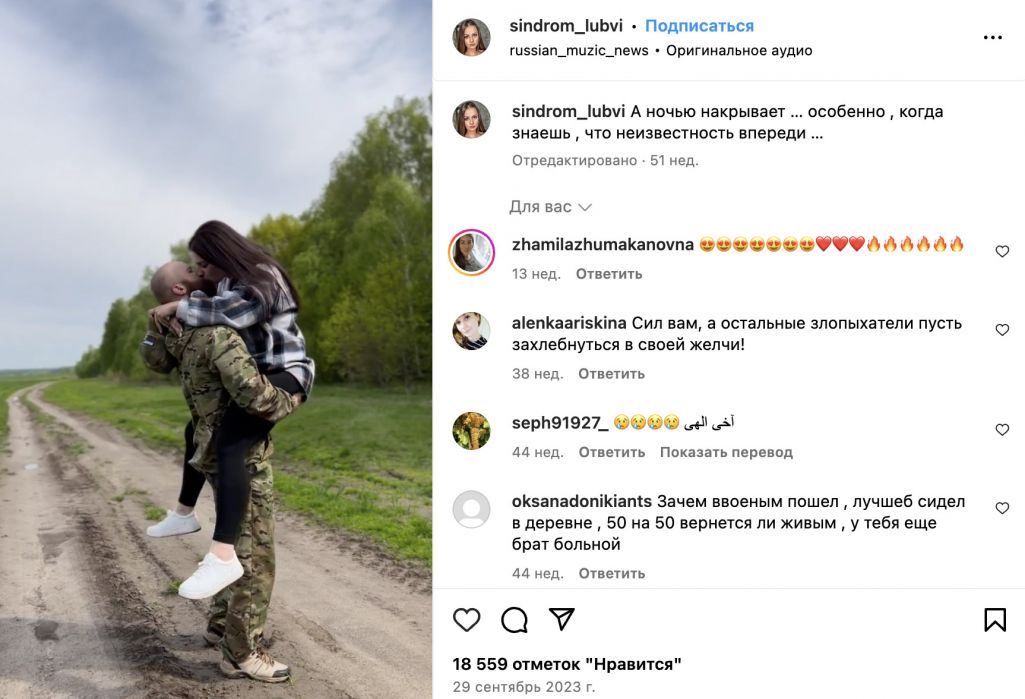Like alenkaariskina's comment heart
Image resolution: width=1025 pixels, height=699 pixels.
pos(1002,330)
